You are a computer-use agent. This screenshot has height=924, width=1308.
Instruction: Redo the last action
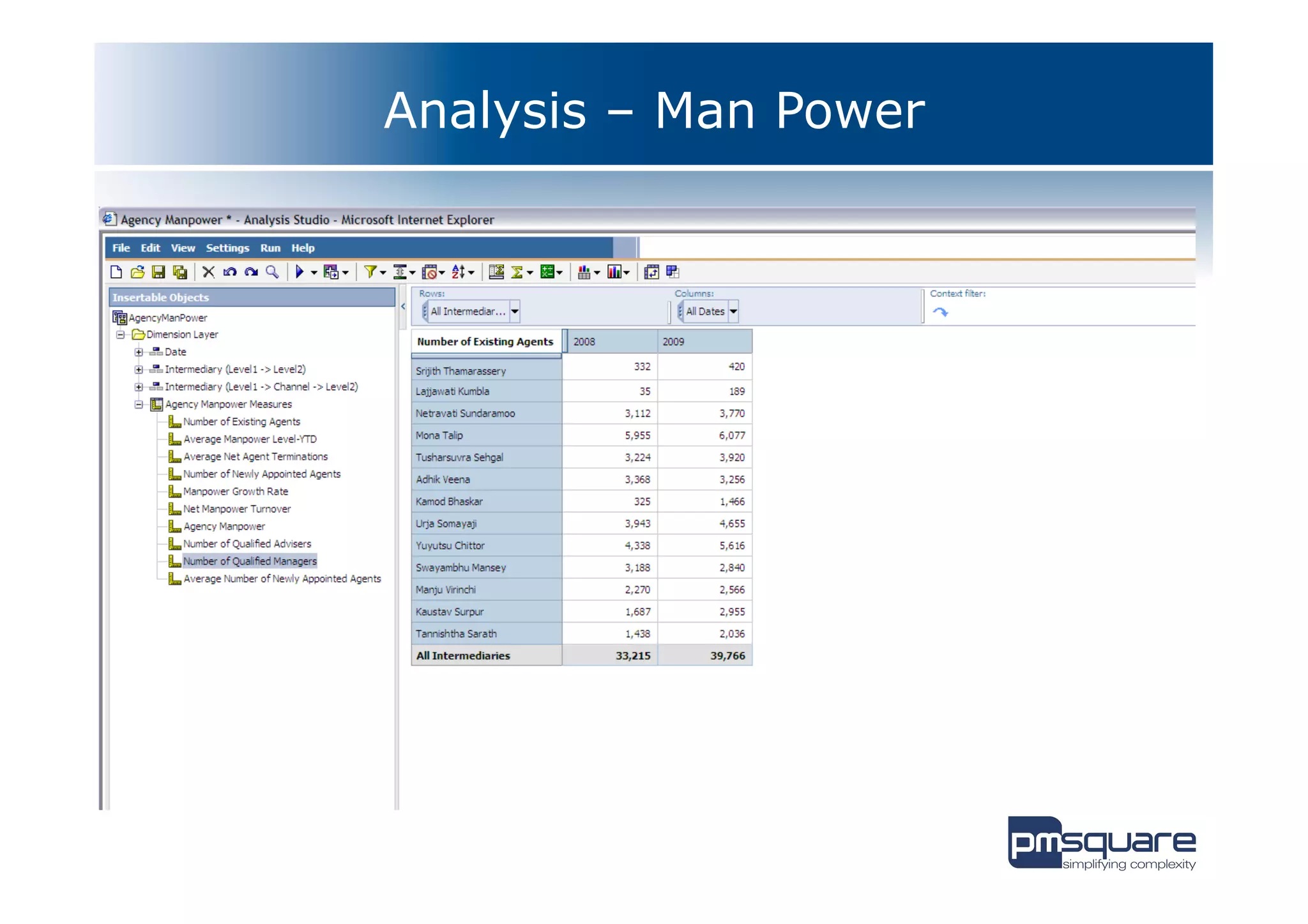pos(251,272)
